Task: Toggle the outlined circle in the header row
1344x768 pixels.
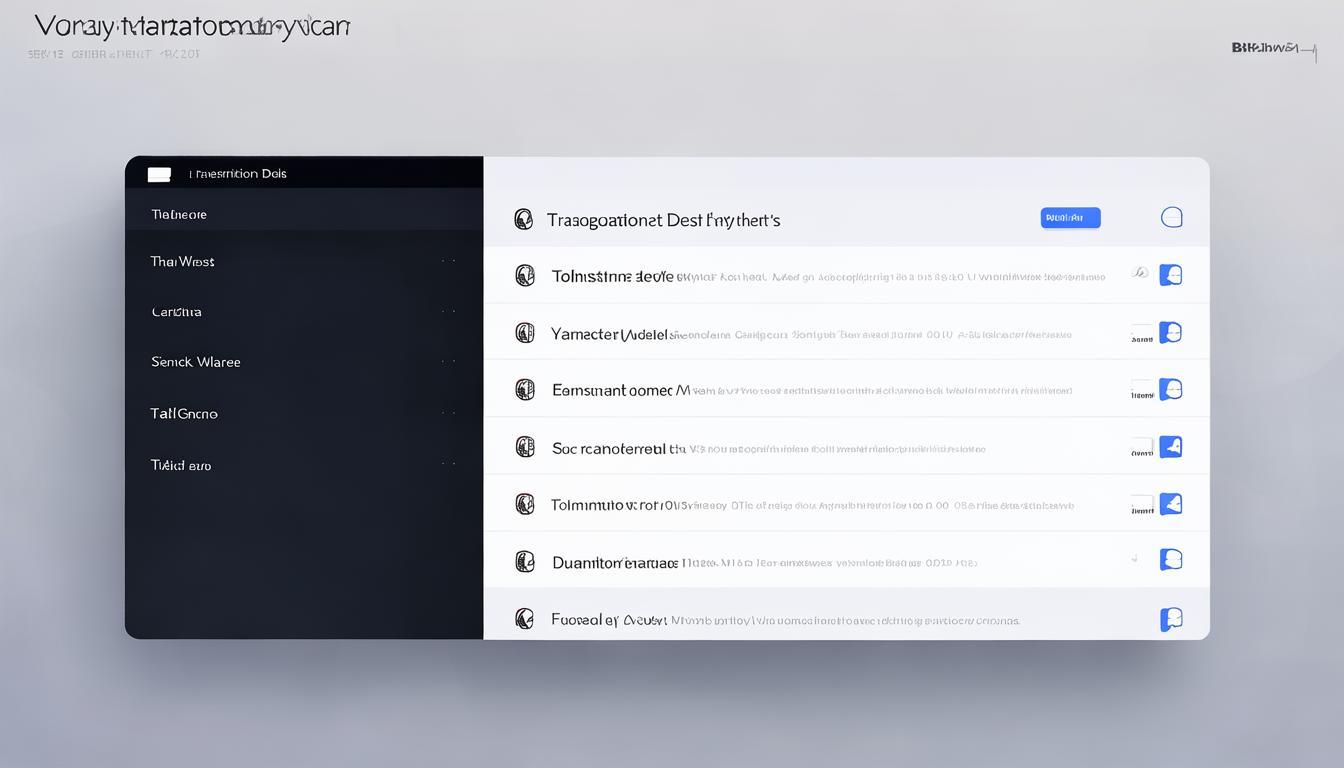Action: click(x=1171, y=217)
